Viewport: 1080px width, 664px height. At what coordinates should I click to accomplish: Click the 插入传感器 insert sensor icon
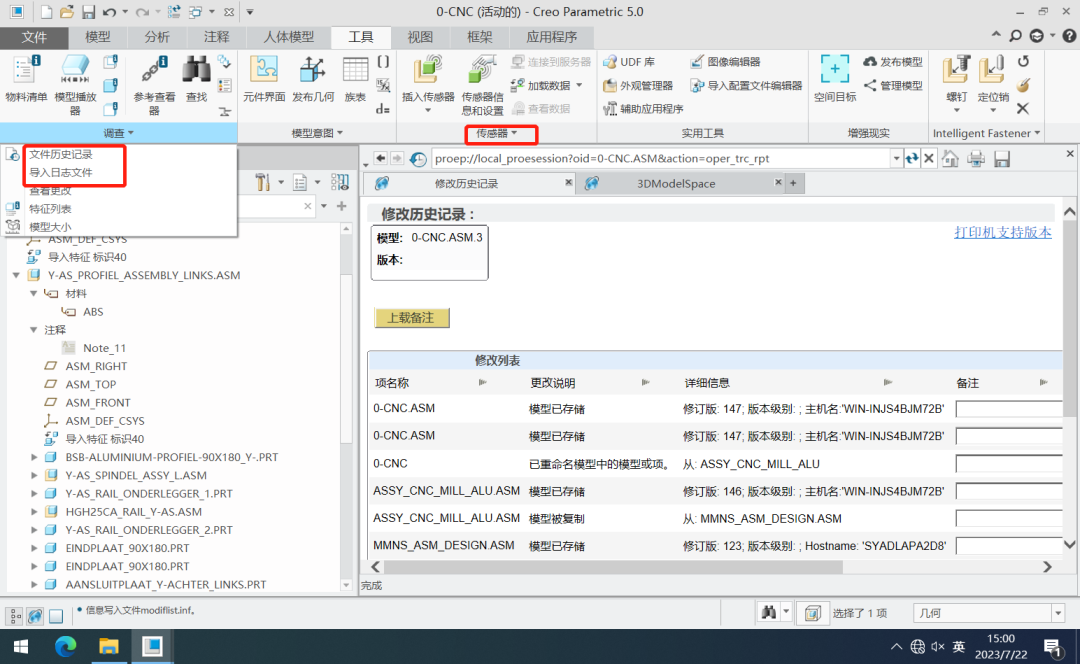428,75
